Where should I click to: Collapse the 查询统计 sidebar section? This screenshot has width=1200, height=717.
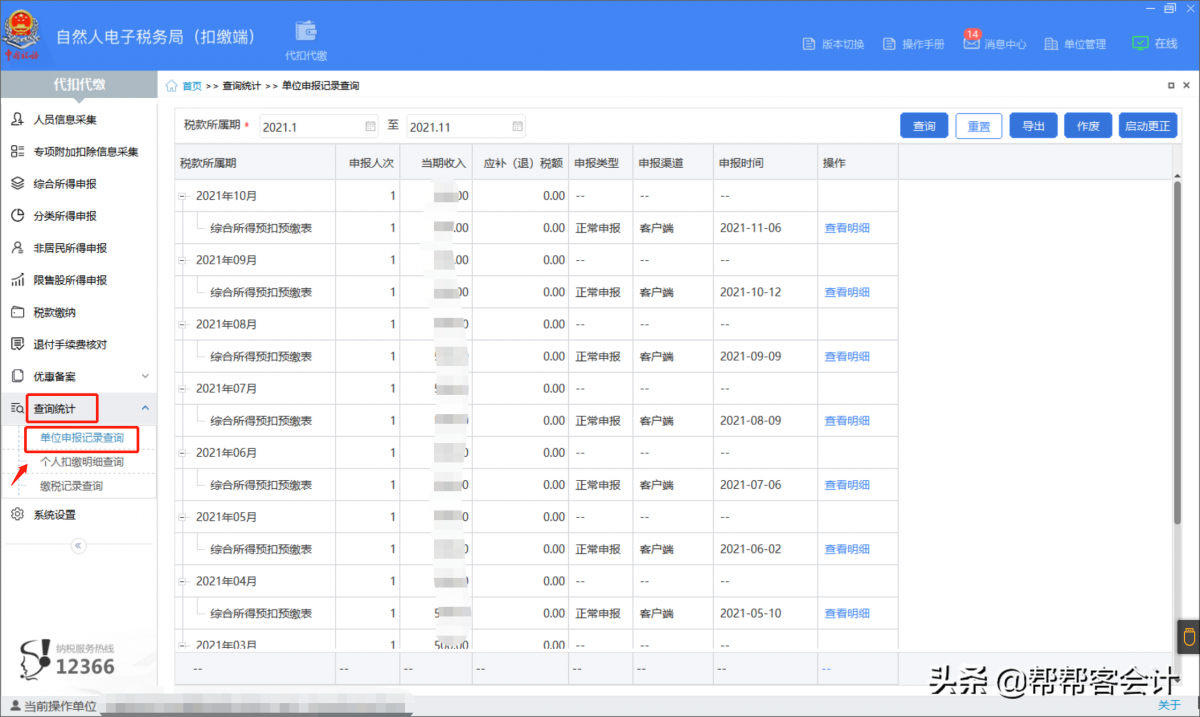[145, 408]
